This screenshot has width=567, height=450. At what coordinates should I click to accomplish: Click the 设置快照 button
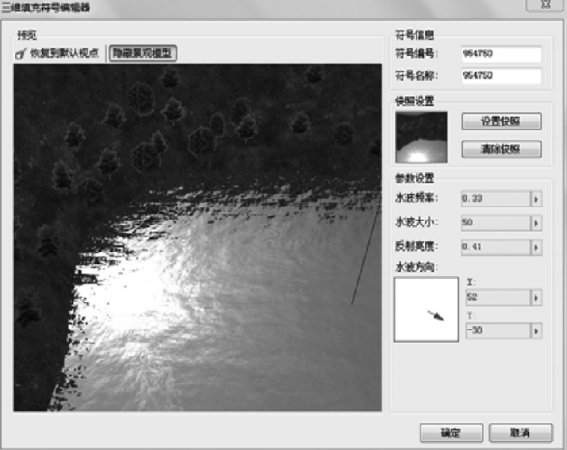(501, 121)
